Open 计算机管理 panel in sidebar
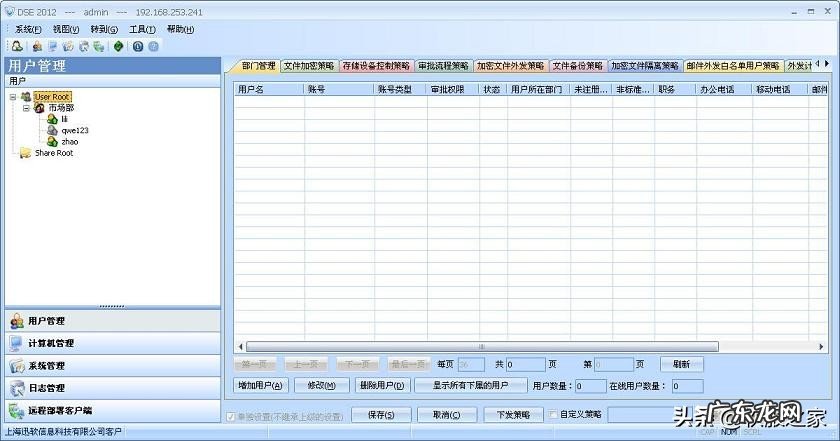The width and height of the screenshot is (840, 441). (50, 343)
